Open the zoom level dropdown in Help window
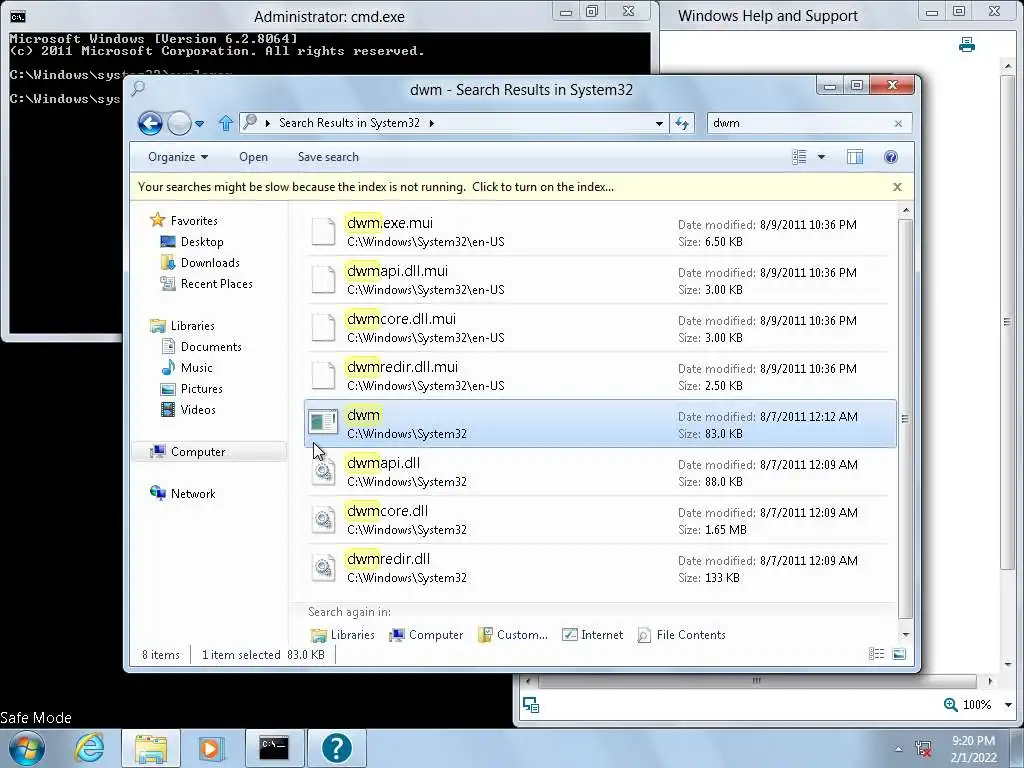The height and width of the screenshot is (768, 1024). [x=1008, y=705]
